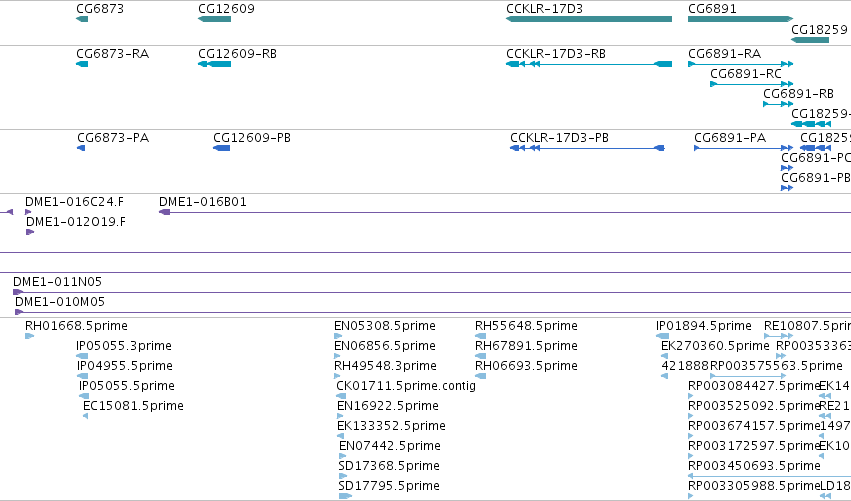Click EST label IP01894.5prime
This screenshot has width=851, height=501.
704,326
